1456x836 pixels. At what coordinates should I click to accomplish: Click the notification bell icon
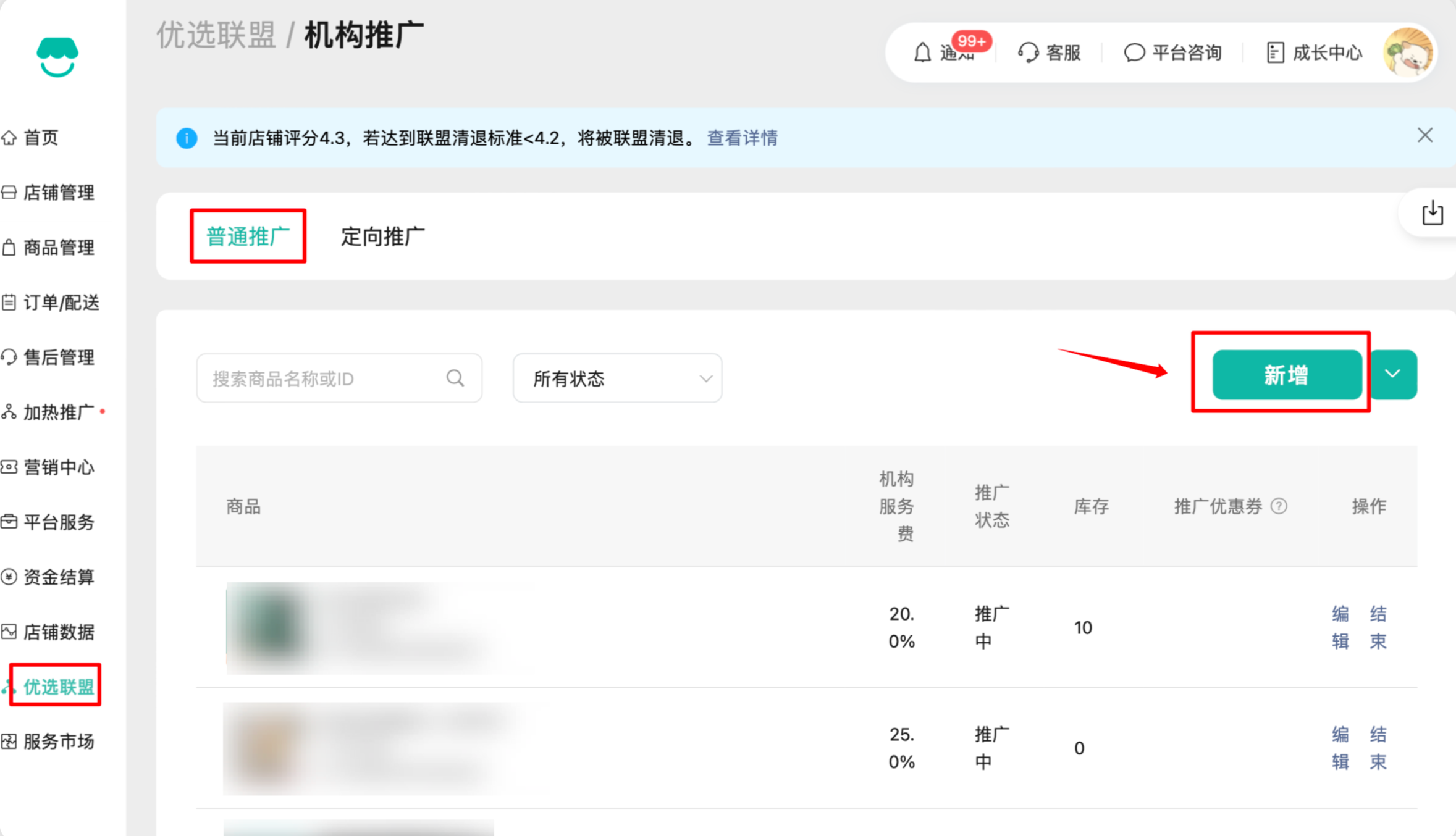pyautogui.click(x=922, y=53)
